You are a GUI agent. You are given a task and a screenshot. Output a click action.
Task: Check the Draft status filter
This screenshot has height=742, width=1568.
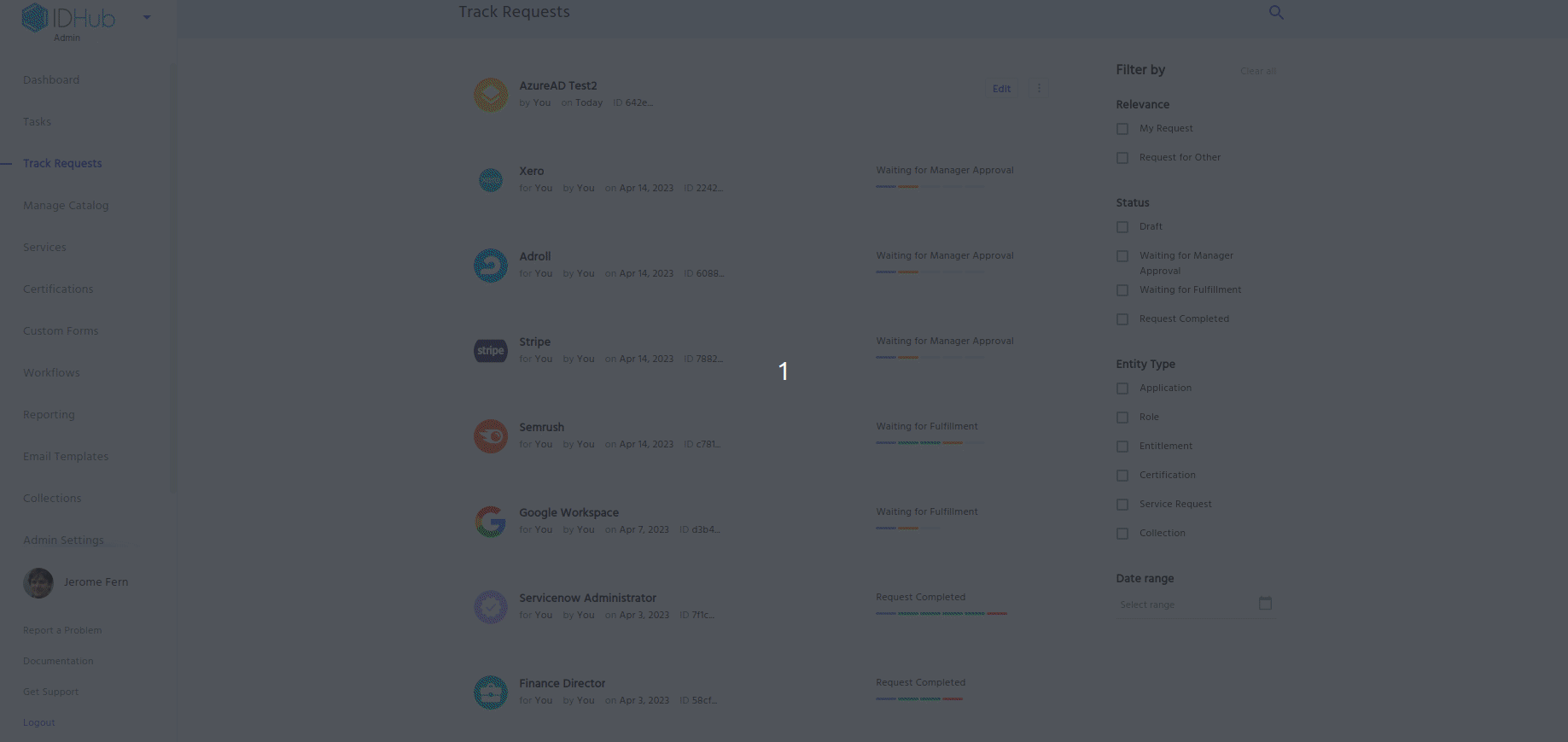[x=1122, y=227]
